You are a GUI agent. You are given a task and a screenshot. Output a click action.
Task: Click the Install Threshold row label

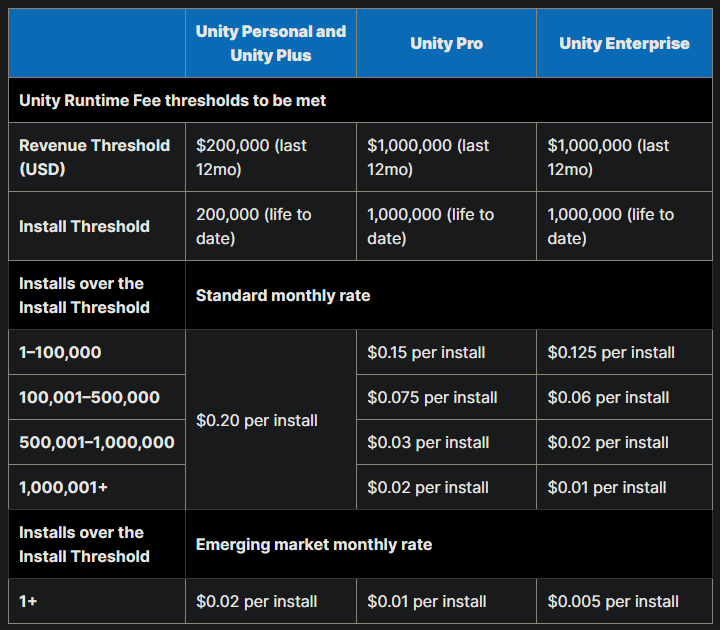[97, 226]
